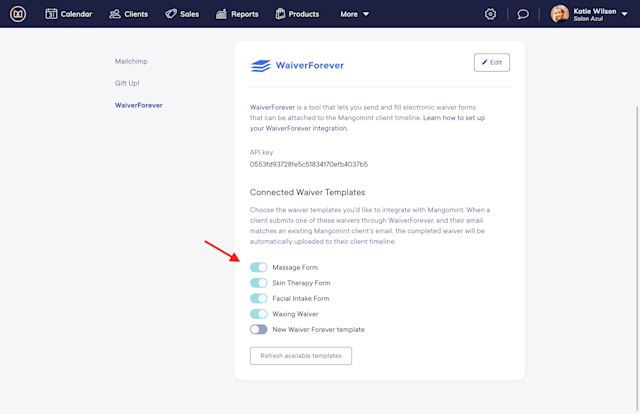This screenshot has height=414, width=640.
Task: Click the Reports chart icon
Action: point(221,14)
